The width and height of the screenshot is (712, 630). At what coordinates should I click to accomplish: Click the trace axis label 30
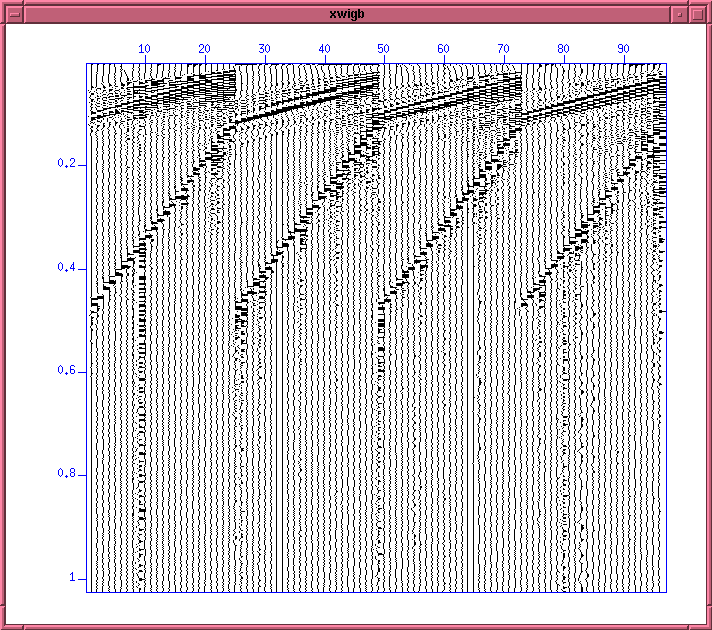(x=264, y=48)
